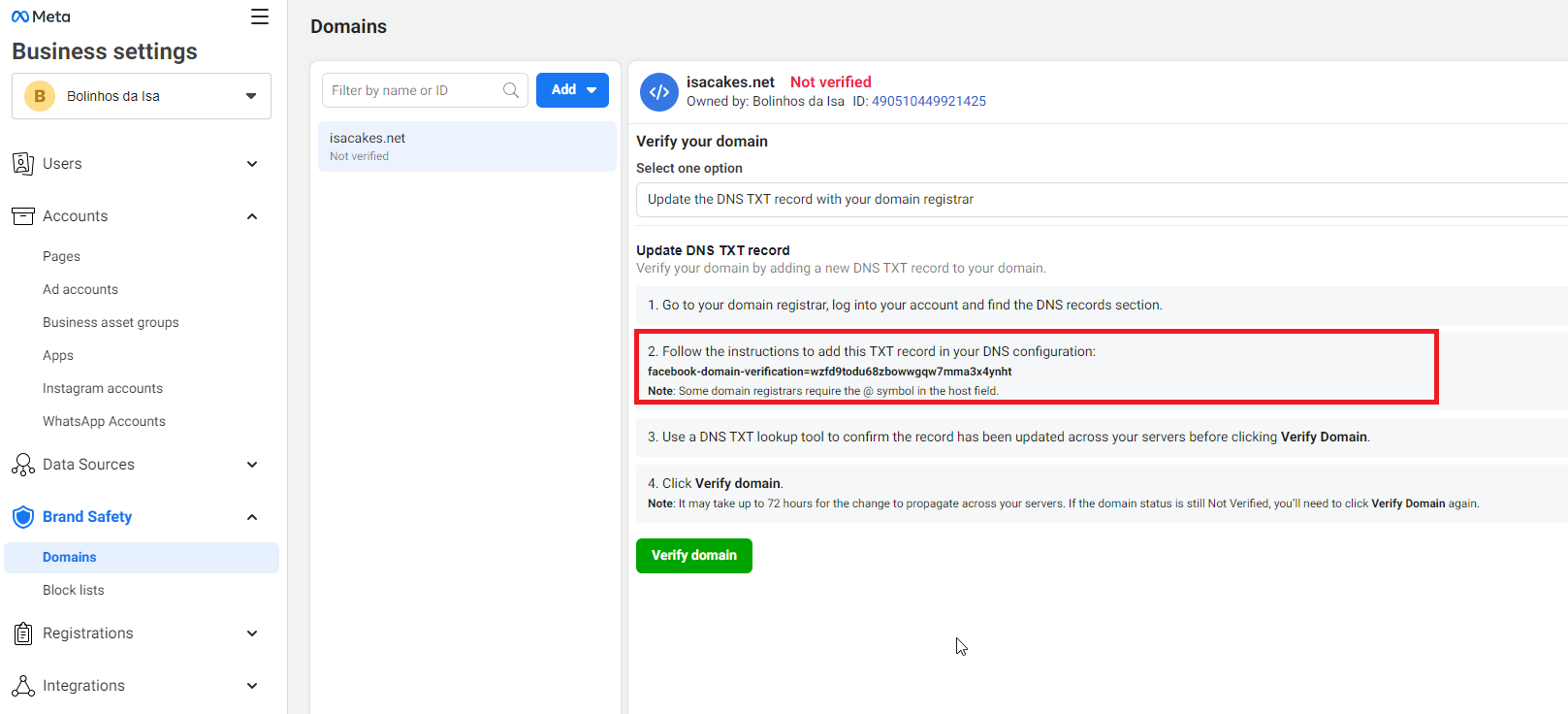Open Business asset groups
1568x714 pixels.
point(111,322)
